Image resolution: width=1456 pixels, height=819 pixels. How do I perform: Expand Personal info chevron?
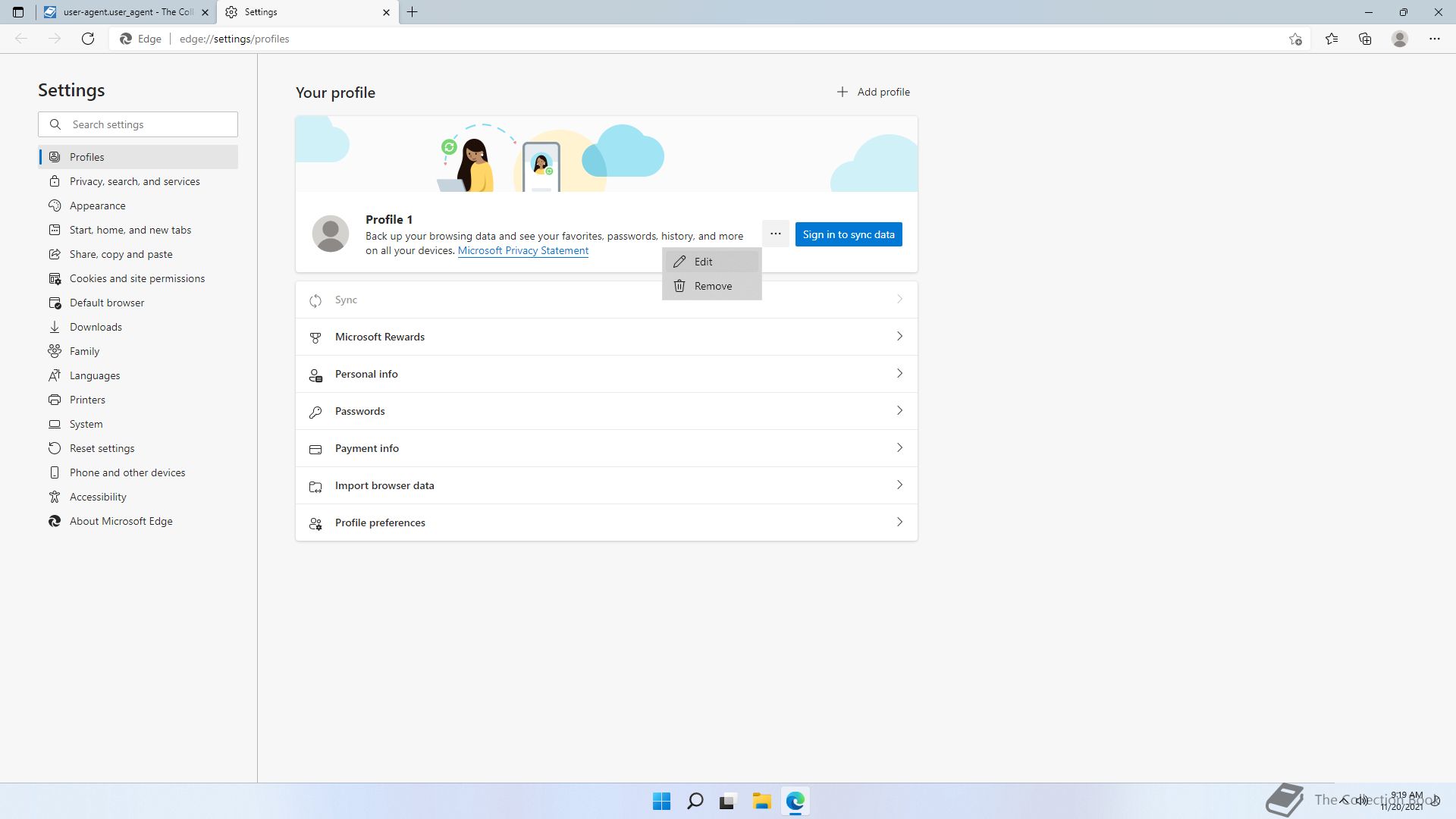point(899,373)
